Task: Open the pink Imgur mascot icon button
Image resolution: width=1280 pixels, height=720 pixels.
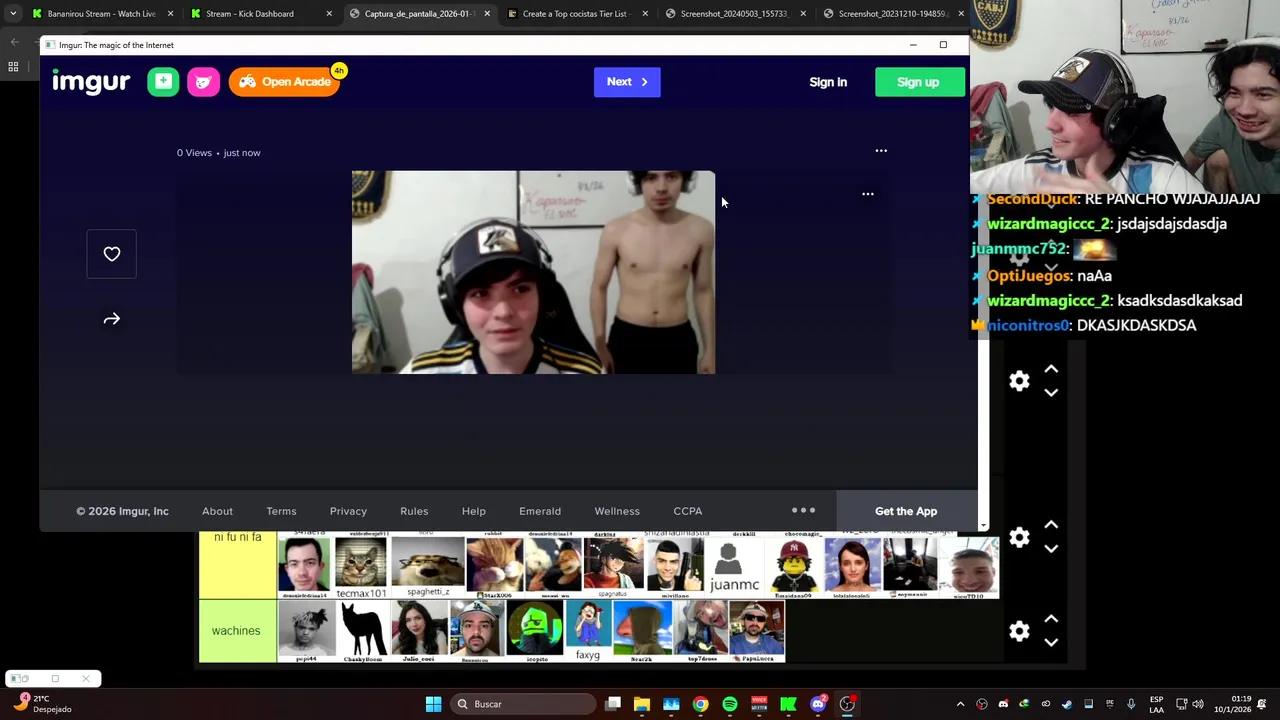Action: 203,82
